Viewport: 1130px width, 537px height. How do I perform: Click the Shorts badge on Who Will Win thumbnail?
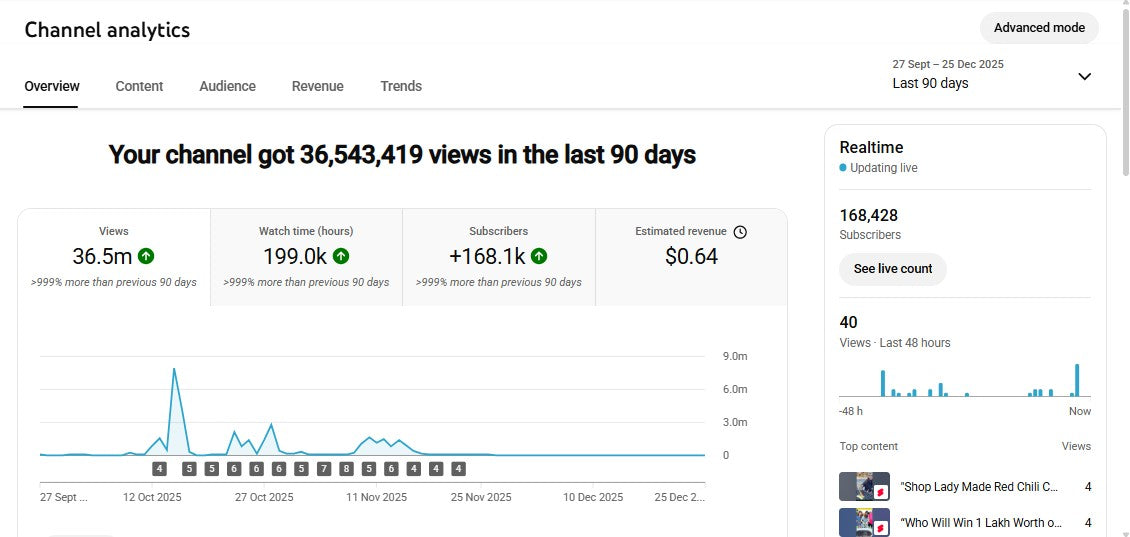pos(881,529)
